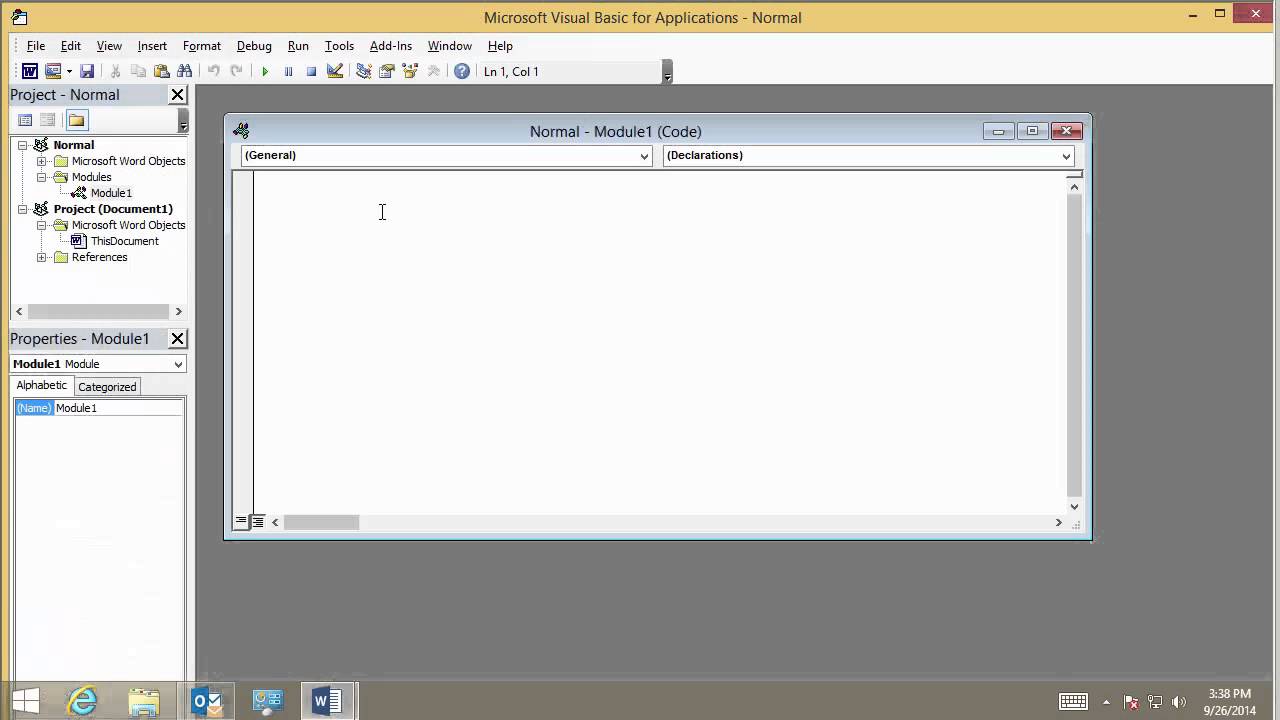Viewport: 1280px width, 720px height.
Task: Click View Code icon in Project pane
Action: [x=25, y=120]
